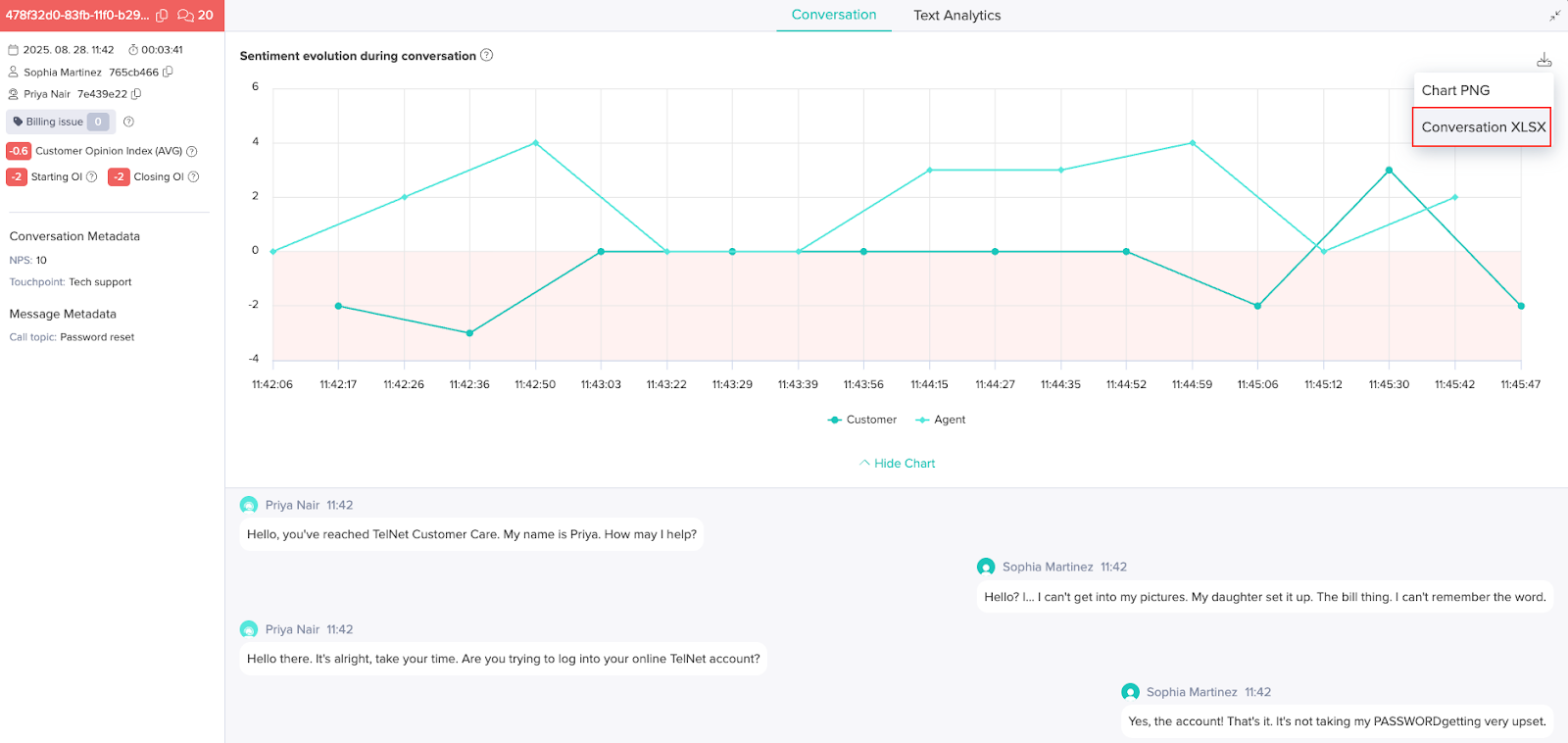Collapse the chart with Hide Chart

(898, 464)
